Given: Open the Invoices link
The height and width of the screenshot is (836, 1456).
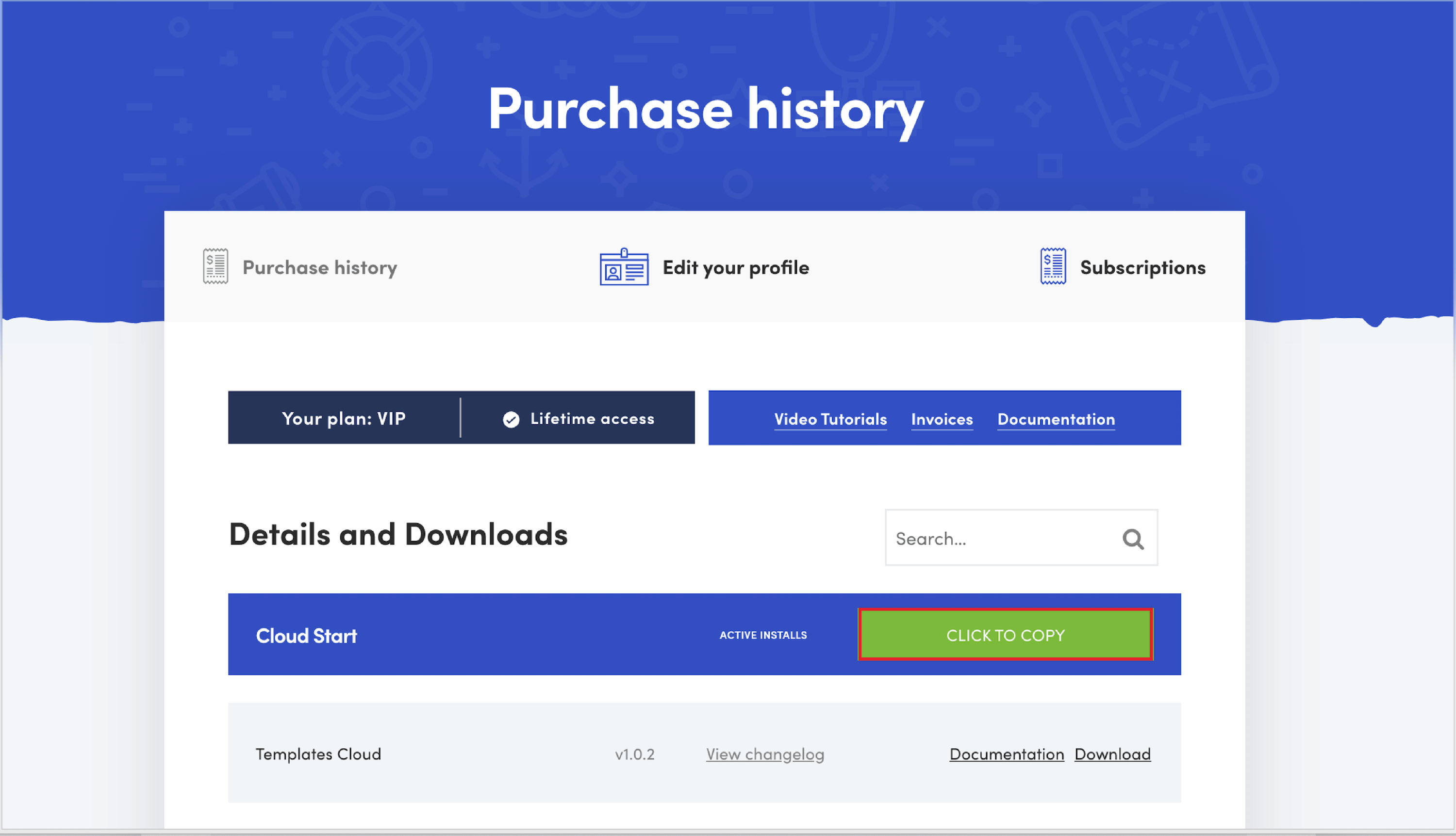Looking at the screenshot, I should point(942,419).
